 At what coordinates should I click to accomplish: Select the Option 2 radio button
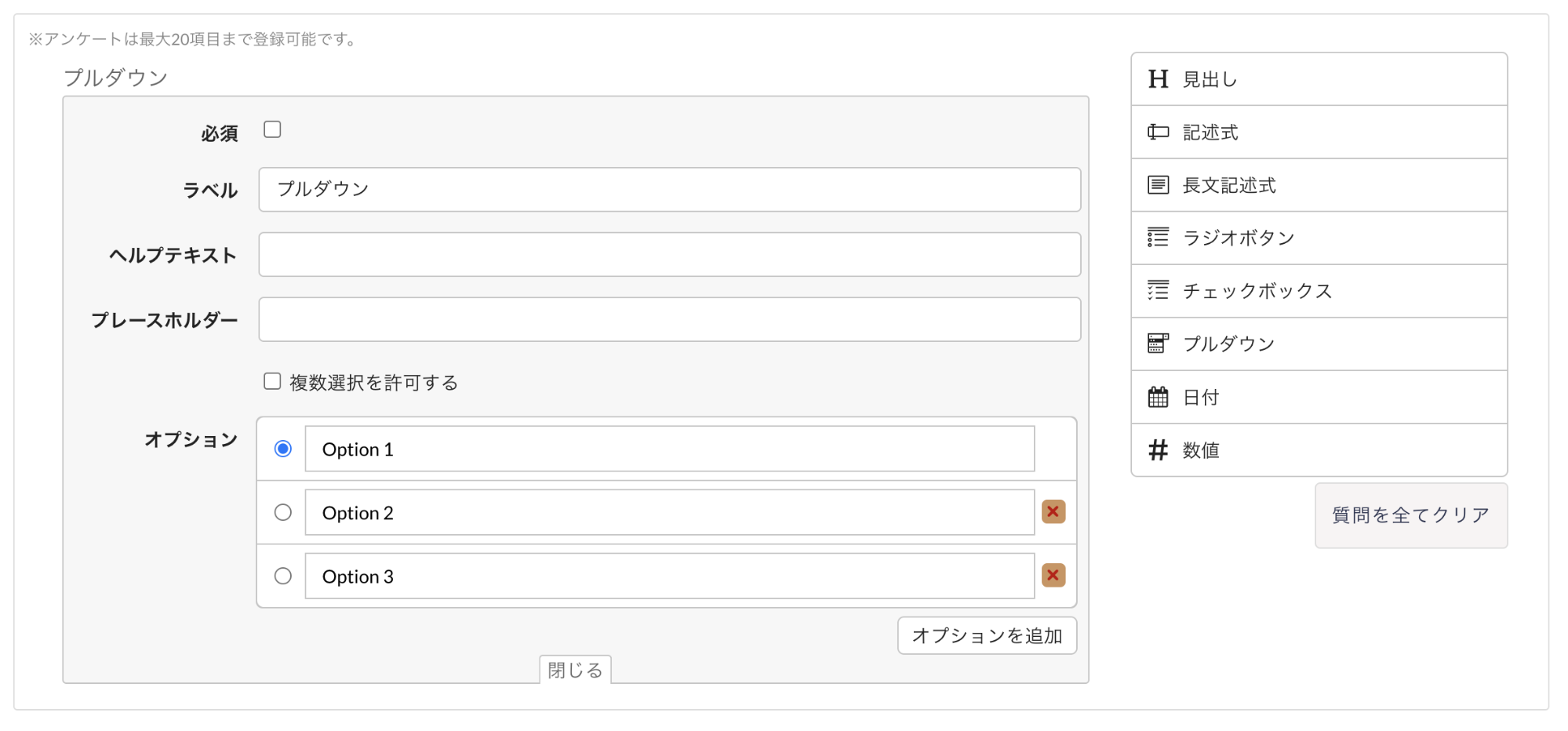pos(283,512)
